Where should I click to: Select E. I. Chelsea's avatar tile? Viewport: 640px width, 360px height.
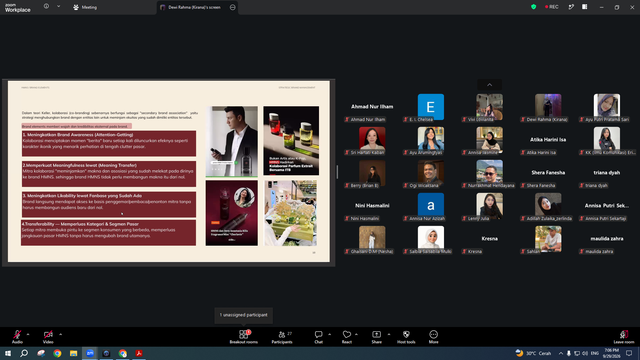[x=431, y=107]
